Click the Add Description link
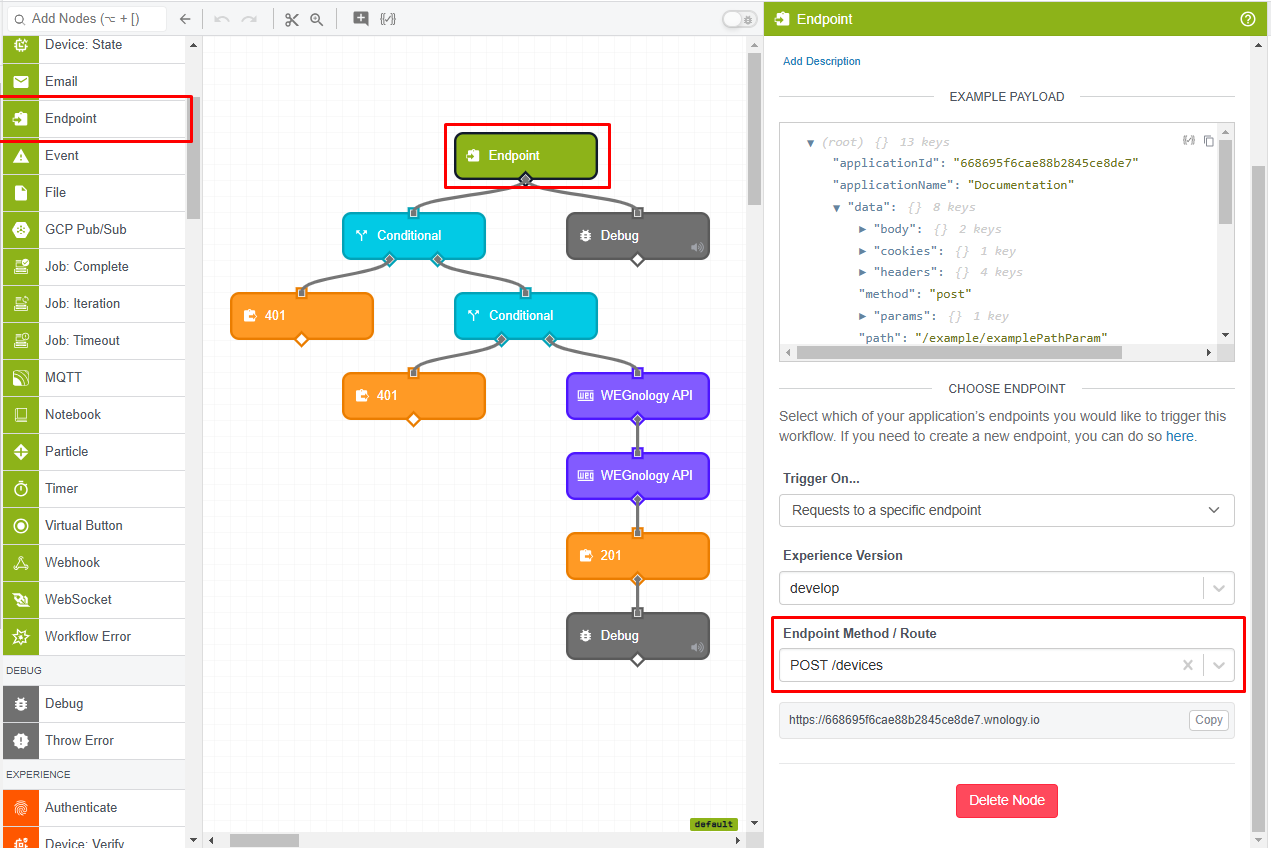1271x848 pixels. click(x=821, y=61)
